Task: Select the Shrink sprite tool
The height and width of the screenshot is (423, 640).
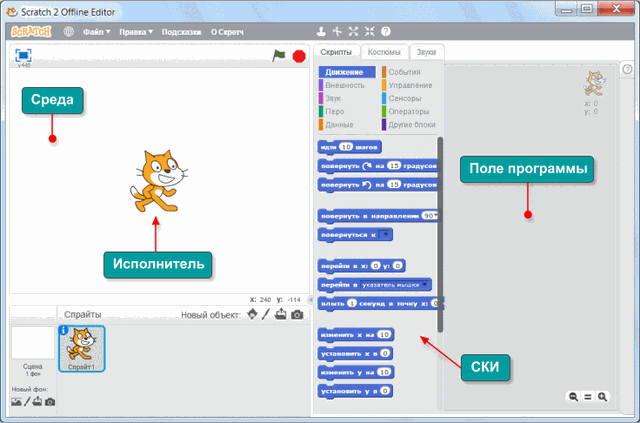Action: [x=369, y=31]
